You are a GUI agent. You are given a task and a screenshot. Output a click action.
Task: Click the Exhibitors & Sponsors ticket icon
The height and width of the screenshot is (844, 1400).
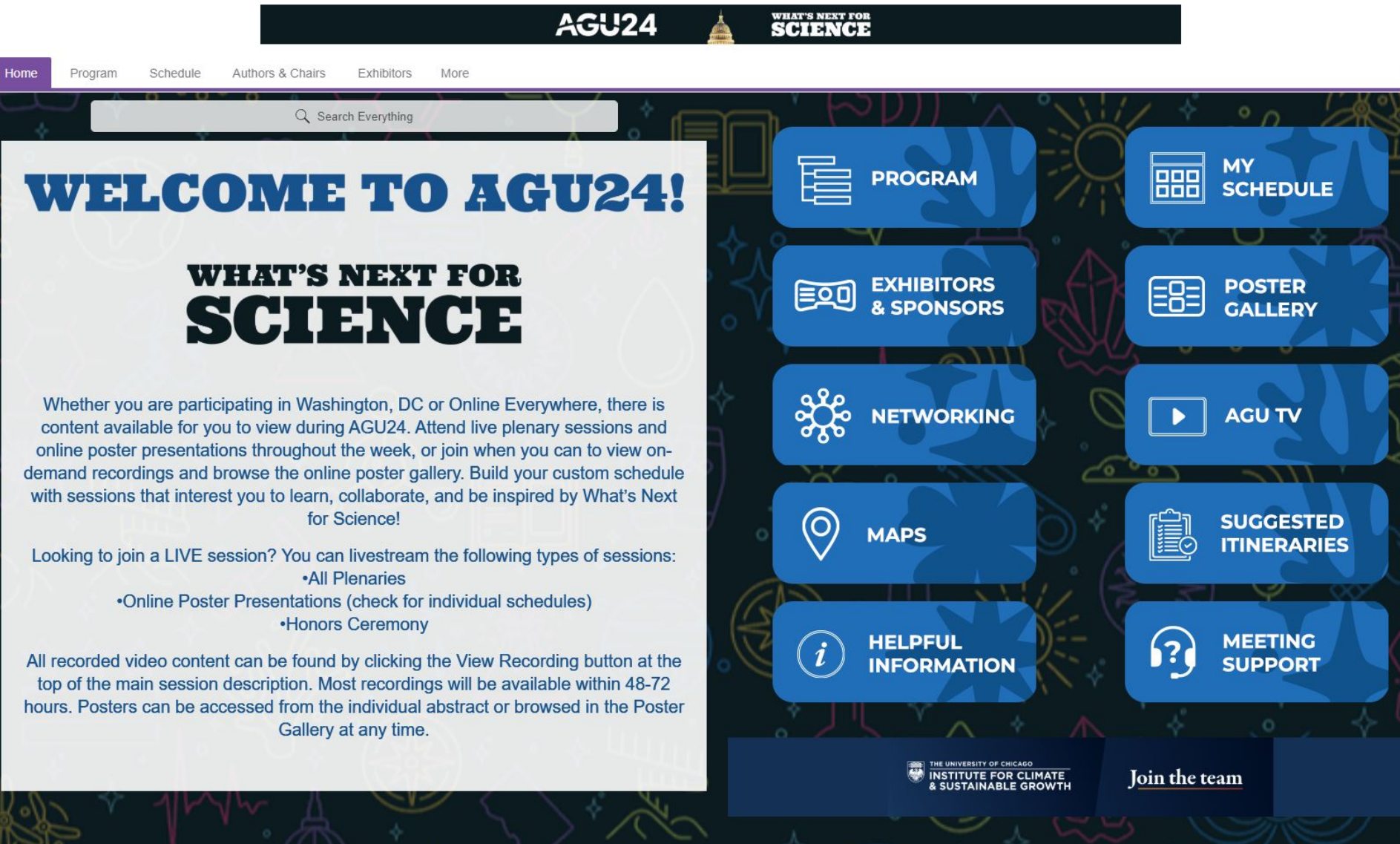[x=824, y=295]
